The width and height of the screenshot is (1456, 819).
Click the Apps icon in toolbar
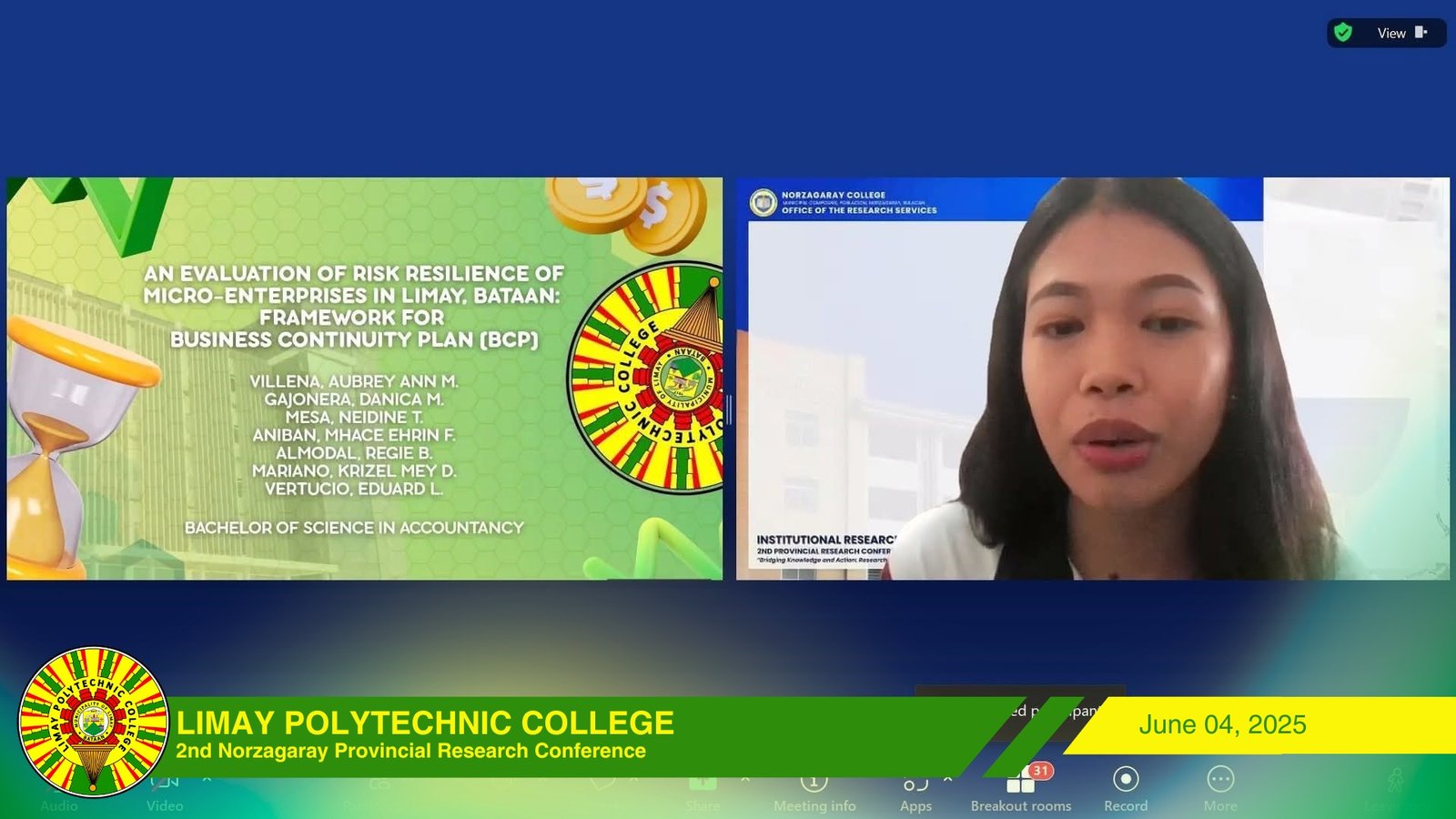915,783
